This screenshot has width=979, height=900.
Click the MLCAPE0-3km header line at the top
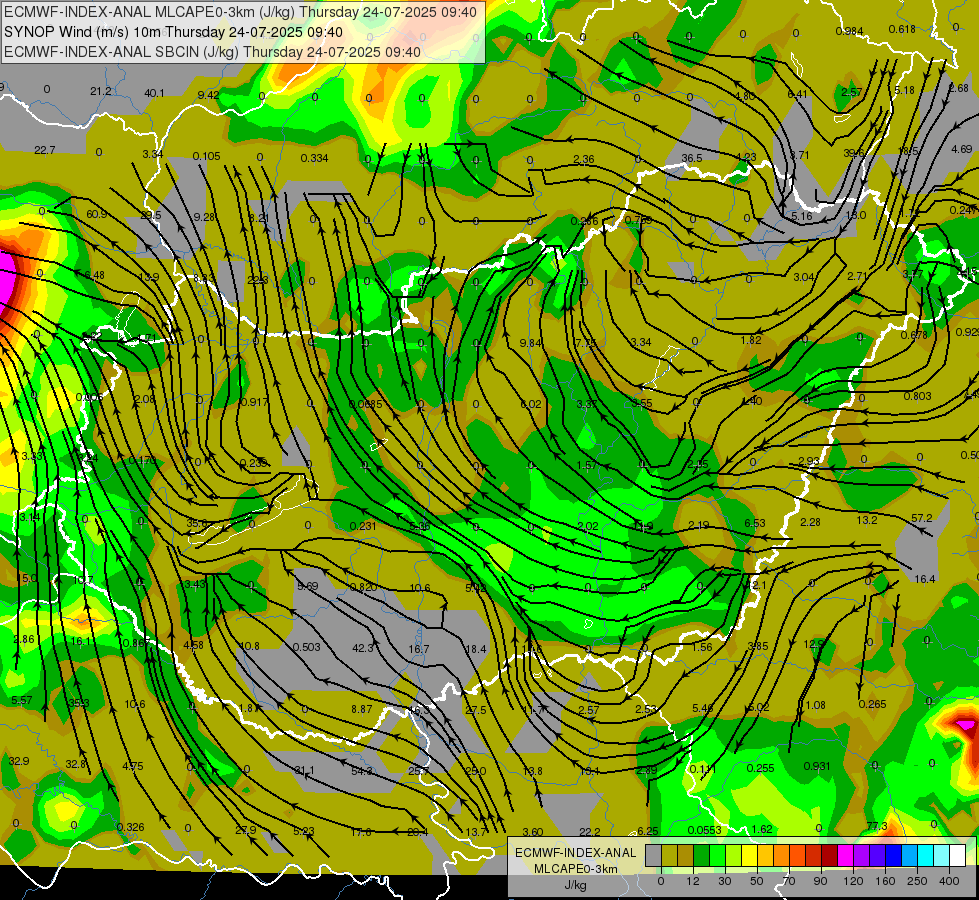pos(240,12)
